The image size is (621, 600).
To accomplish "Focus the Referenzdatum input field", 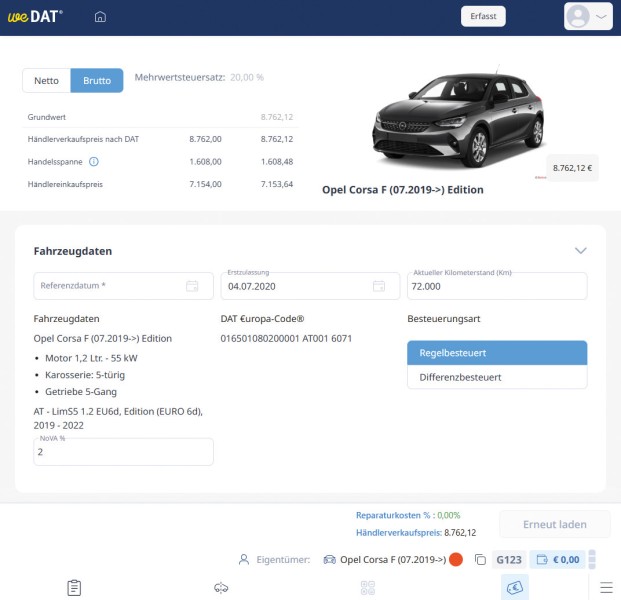I will click(123, 286).
